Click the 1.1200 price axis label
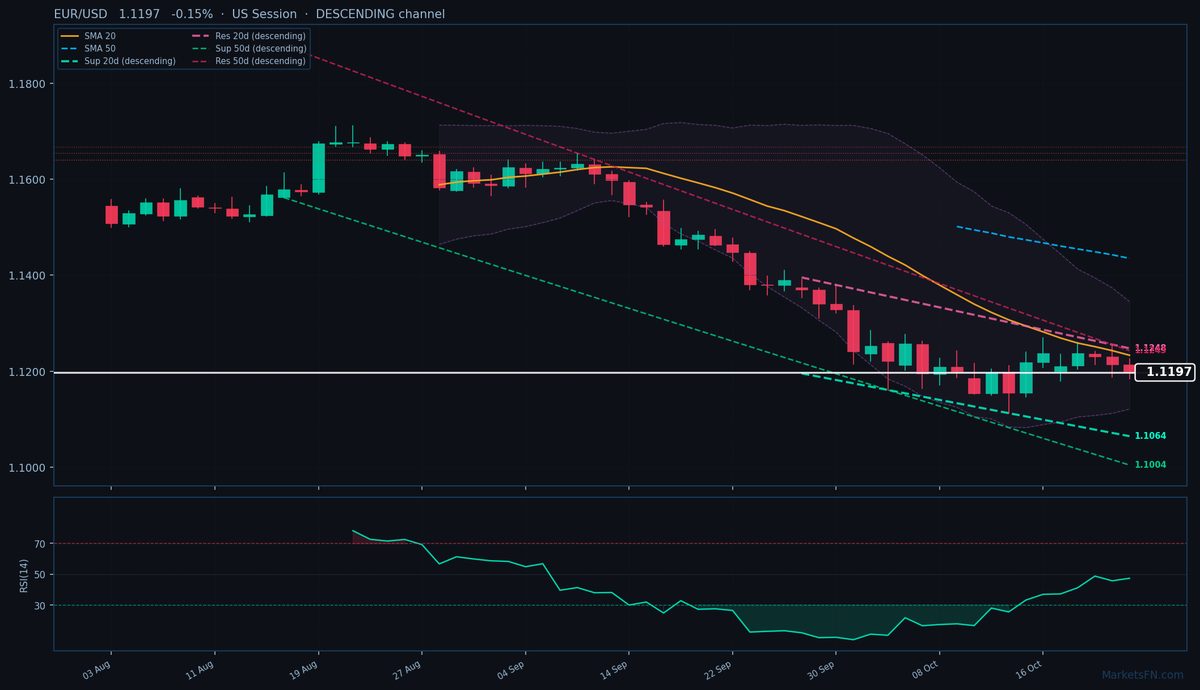This screenshot has height=690, width=1200. [28, 372]
